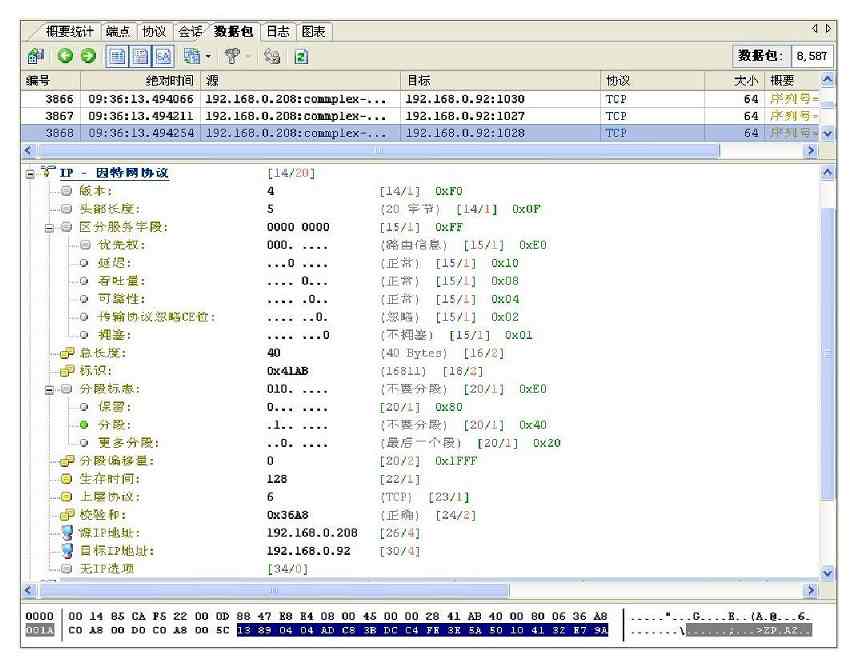
Task: Collapse the 分段标志 tree node
Action: click(51, 389)
